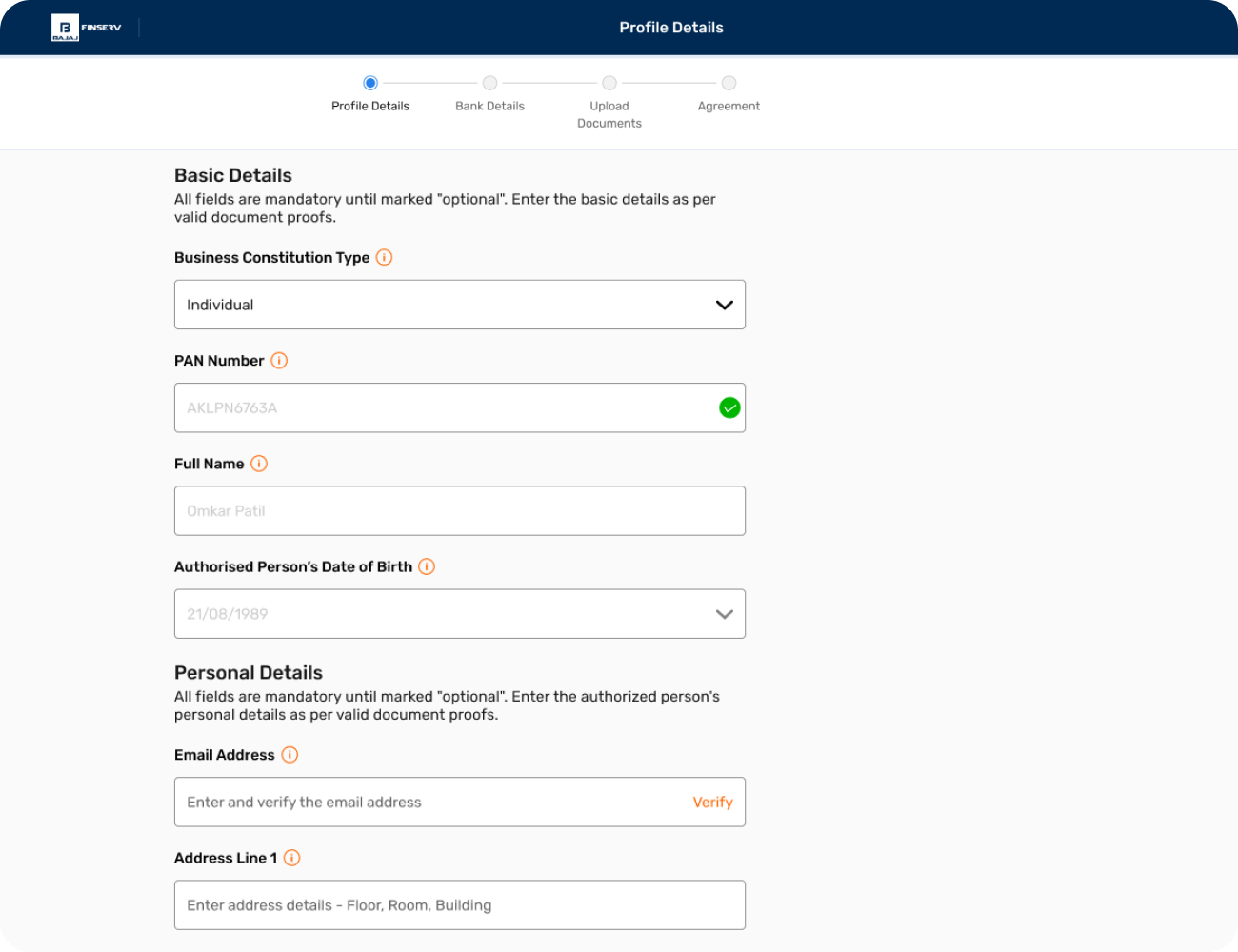Screen dimensions: 1238x952
Task: Click info icon beside Full Name label
Action: click(x=259, y=464)
